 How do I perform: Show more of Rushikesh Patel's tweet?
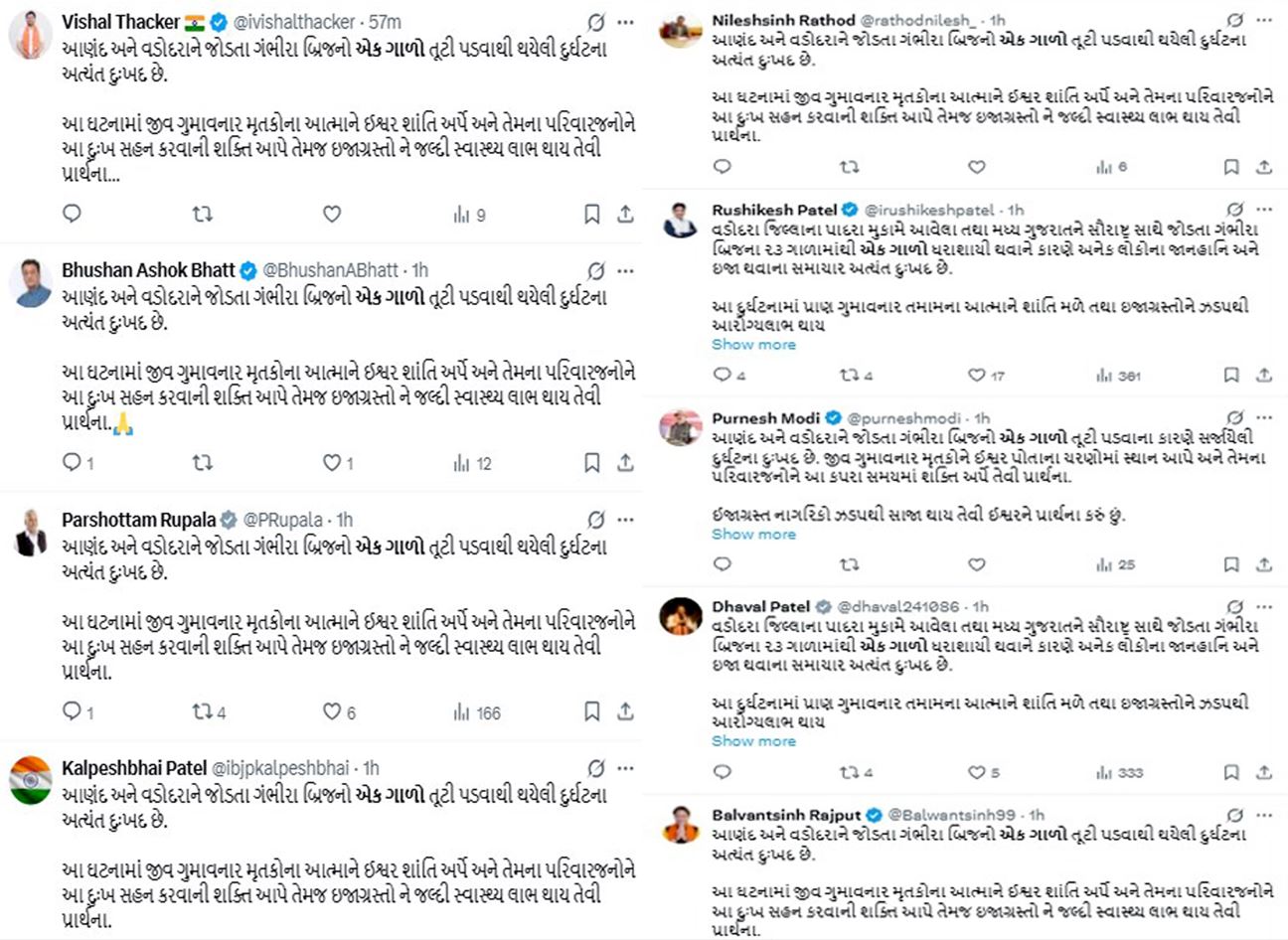coord(753,345)
